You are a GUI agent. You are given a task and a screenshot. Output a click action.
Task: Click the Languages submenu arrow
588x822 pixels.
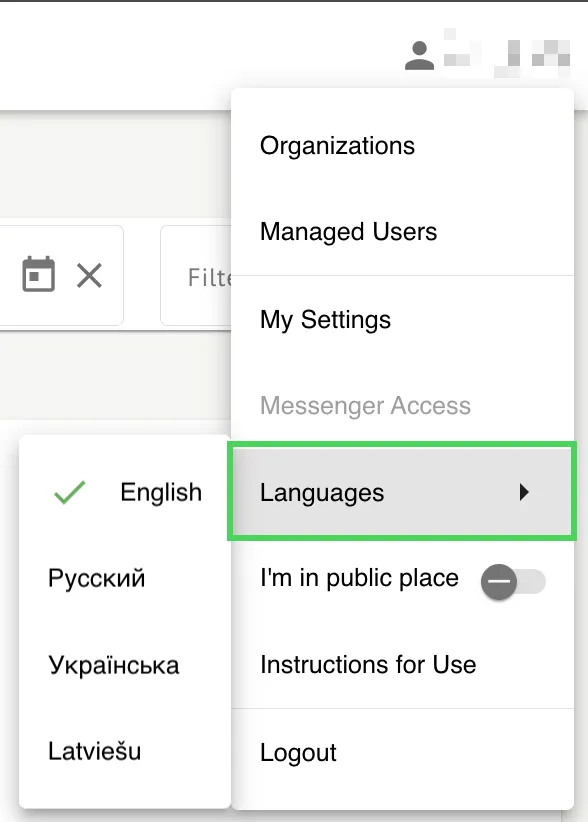[524, 492]
